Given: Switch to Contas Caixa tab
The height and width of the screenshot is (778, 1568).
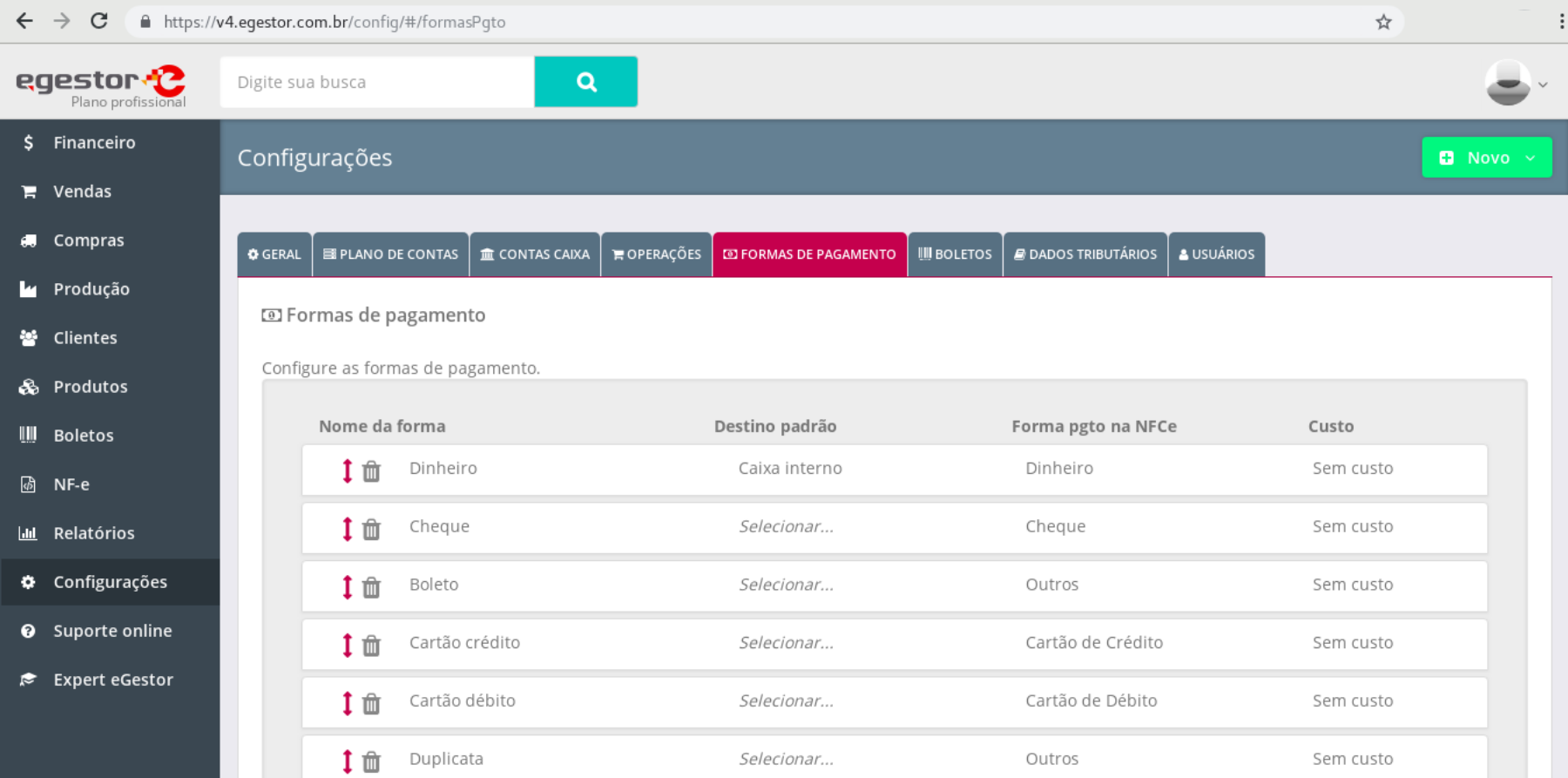Looking at the screenshot, I should coord(535,254).
